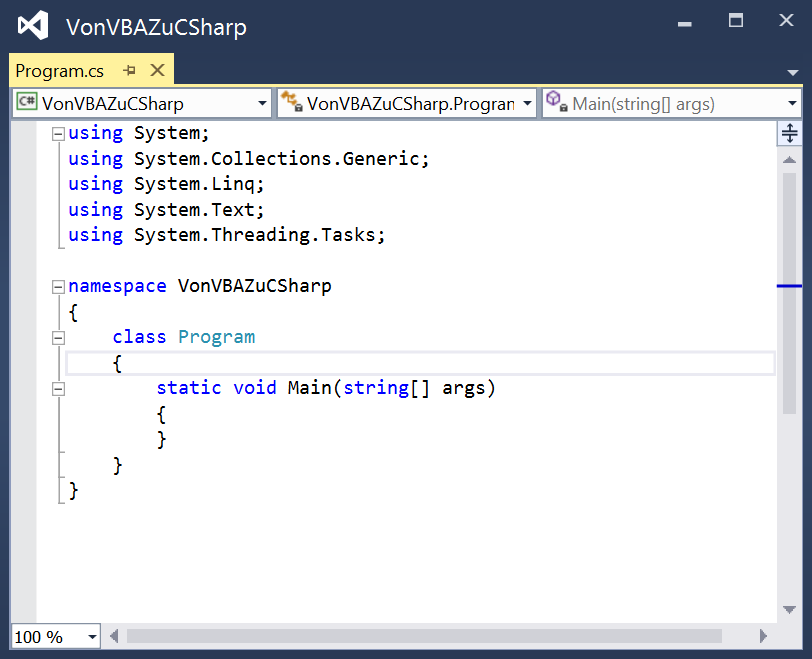This screenshot has height=659, width=812.
Task: Click the class icon in type dropdown
Action: coord(291,102)
